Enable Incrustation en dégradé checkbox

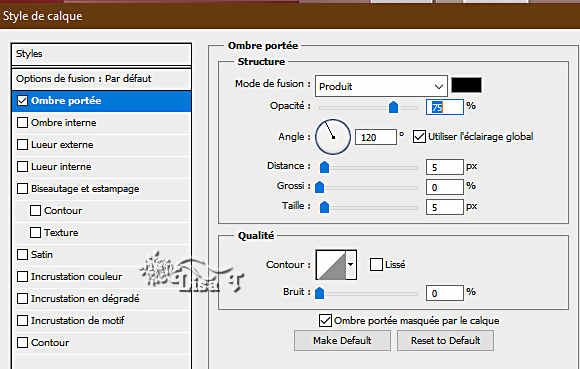point(23,298)
